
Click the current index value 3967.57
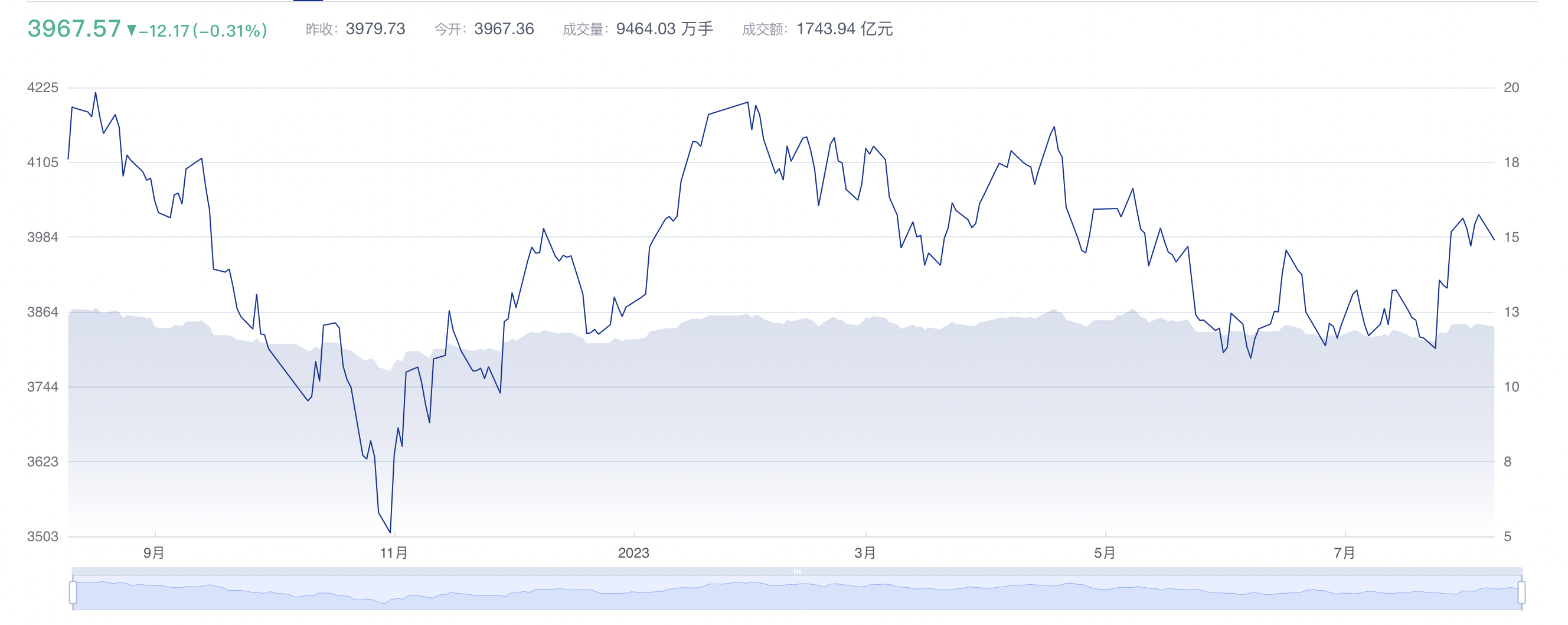click(x=74, y=28)
